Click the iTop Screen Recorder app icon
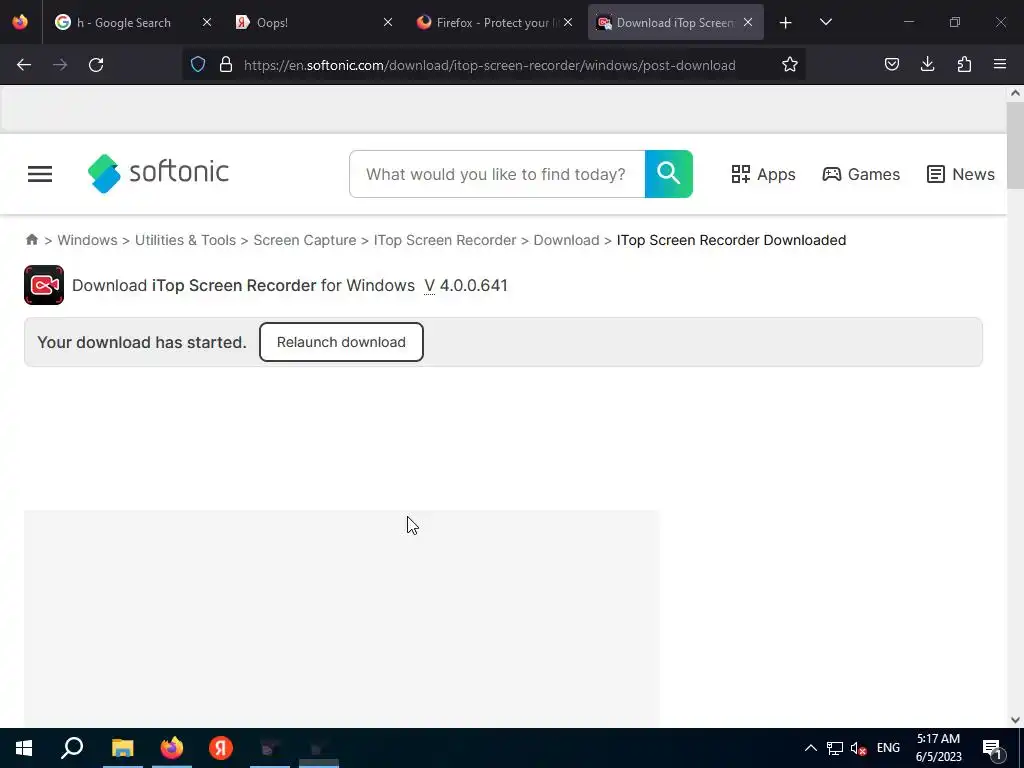Image resolution: width=1024 pixels, height=768 pixels. tap(44, 285)
